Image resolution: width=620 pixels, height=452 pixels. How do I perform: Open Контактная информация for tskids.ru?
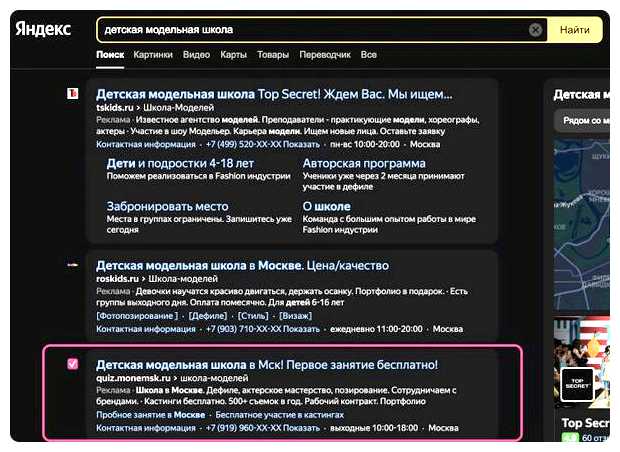click(x=146, y=144)
